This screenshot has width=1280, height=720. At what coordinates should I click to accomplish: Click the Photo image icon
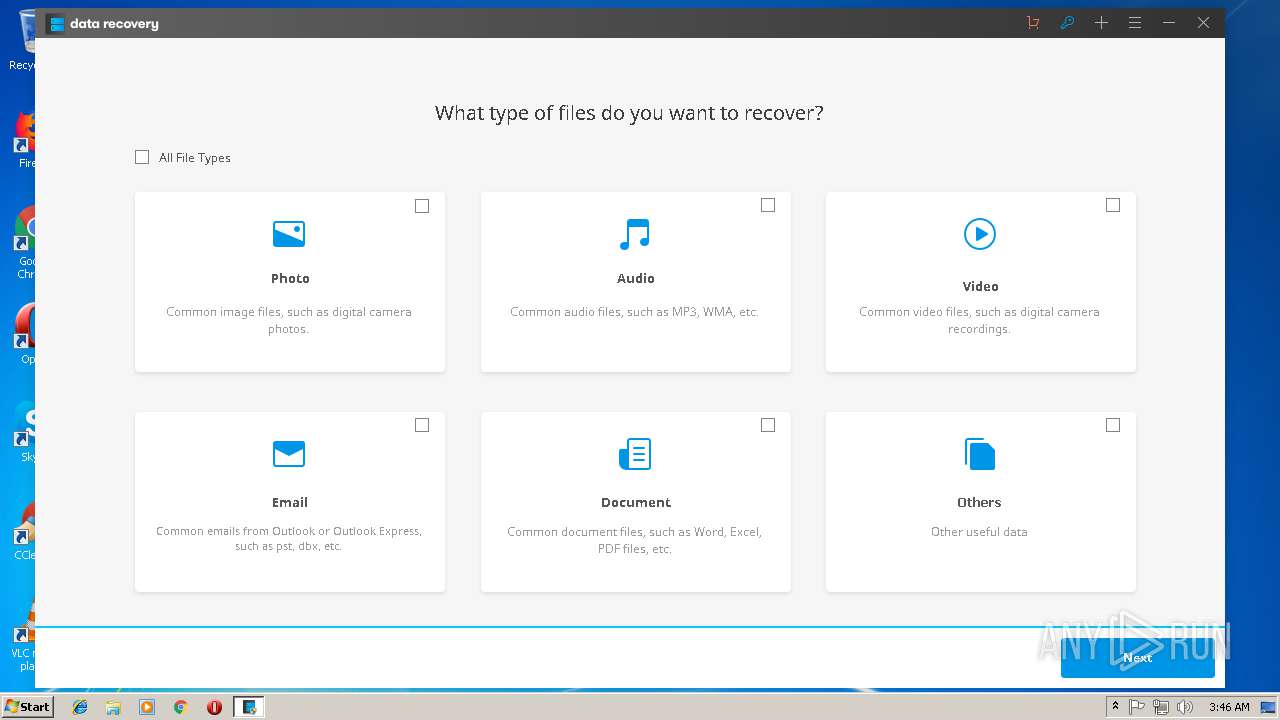point(289,234)
